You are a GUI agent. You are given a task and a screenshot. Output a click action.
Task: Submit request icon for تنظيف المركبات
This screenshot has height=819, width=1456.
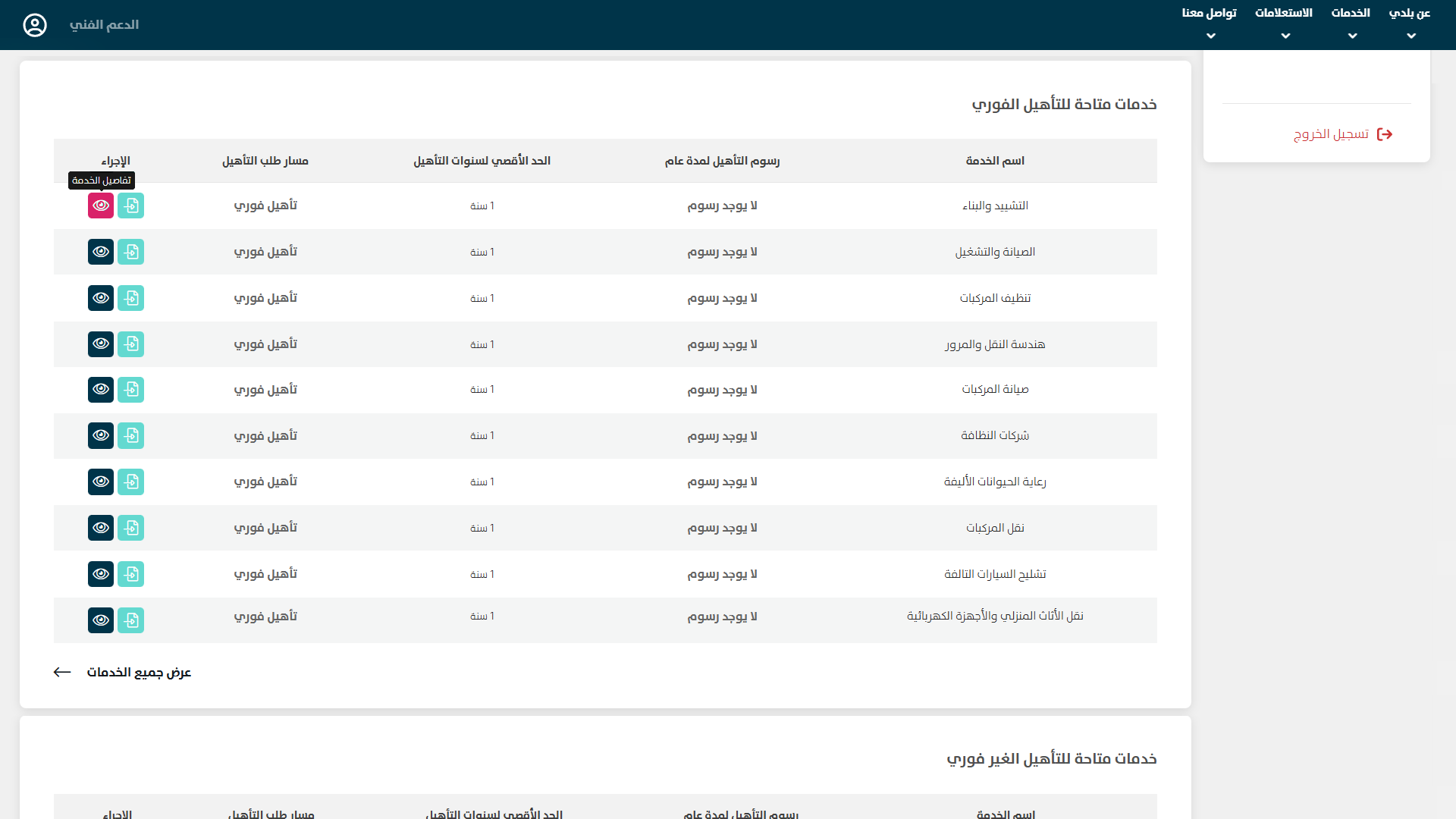[131, 298]
